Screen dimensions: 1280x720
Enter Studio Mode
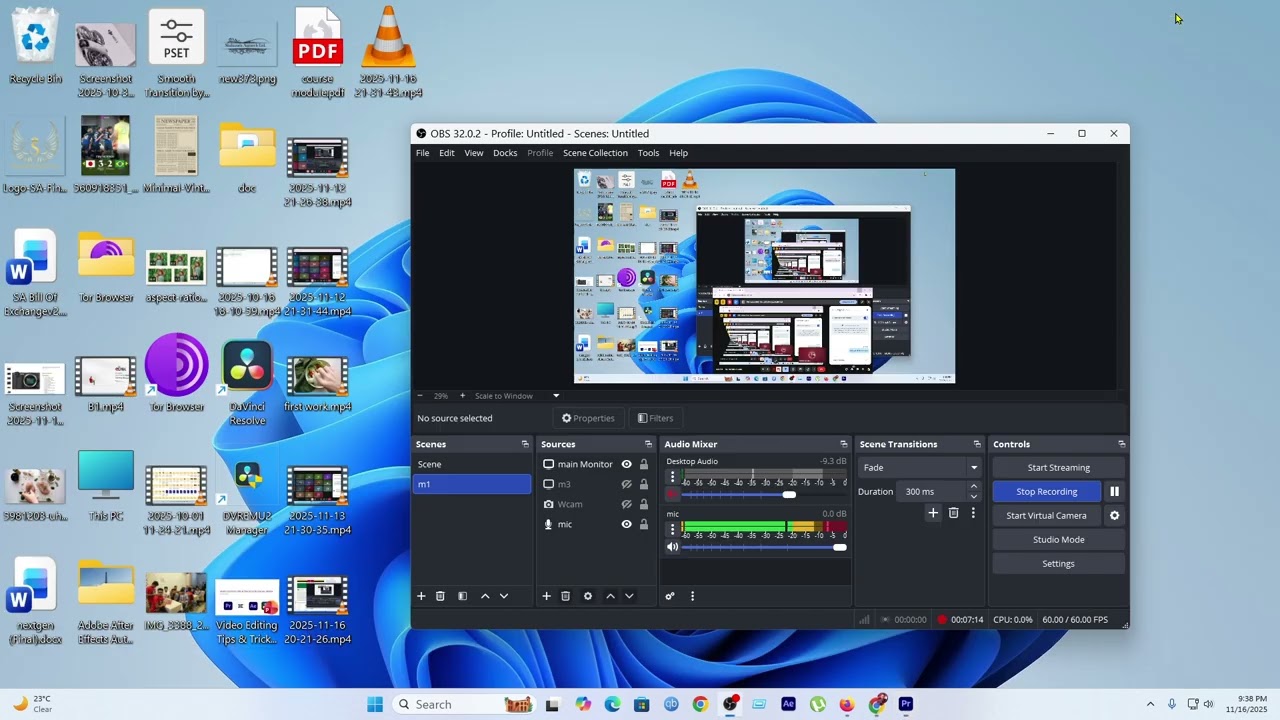[1058, 540]
